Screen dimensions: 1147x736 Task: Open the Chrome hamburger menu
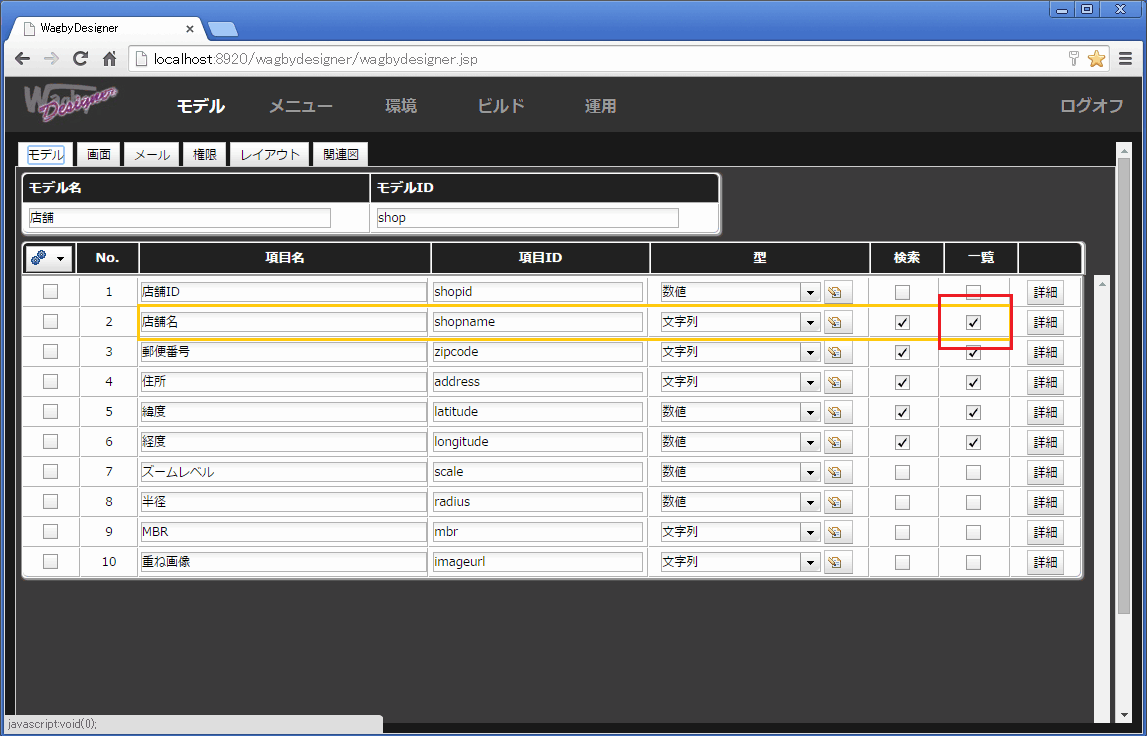1125,59
